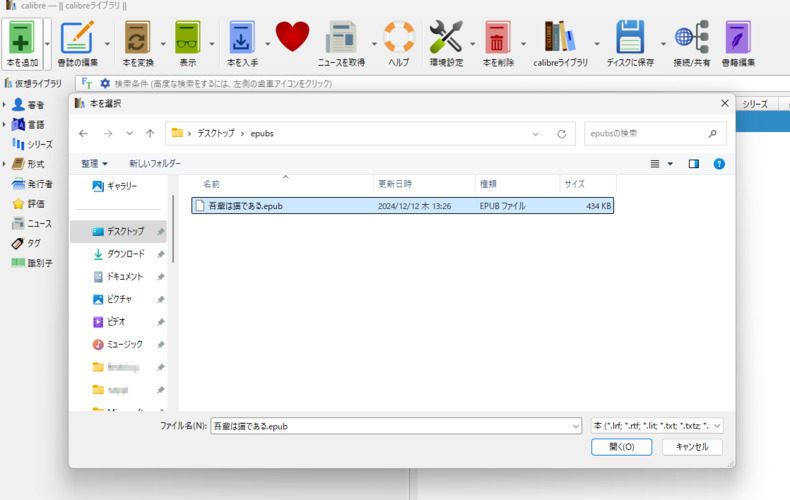Click 新しいフォルダー new folder button
This screenshot has width=790, height=500.
[x=155, y=164]
